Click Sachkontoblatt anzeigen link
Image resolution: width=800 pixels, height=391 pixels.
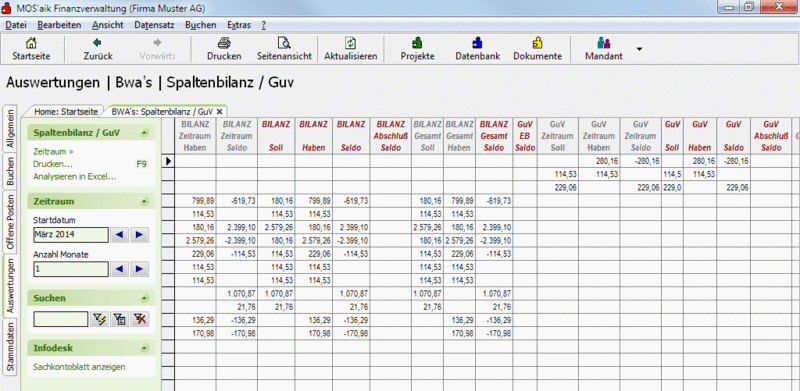click(x=79, y=366)
